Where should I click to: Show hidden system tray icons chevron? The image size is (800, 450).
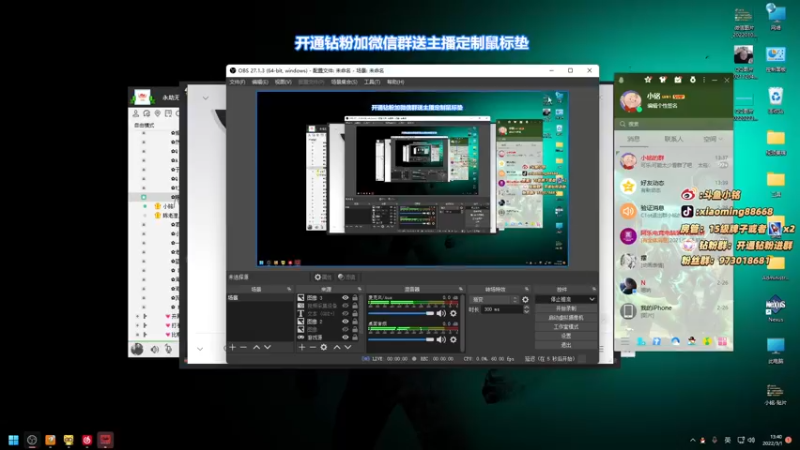coord(692,440)
